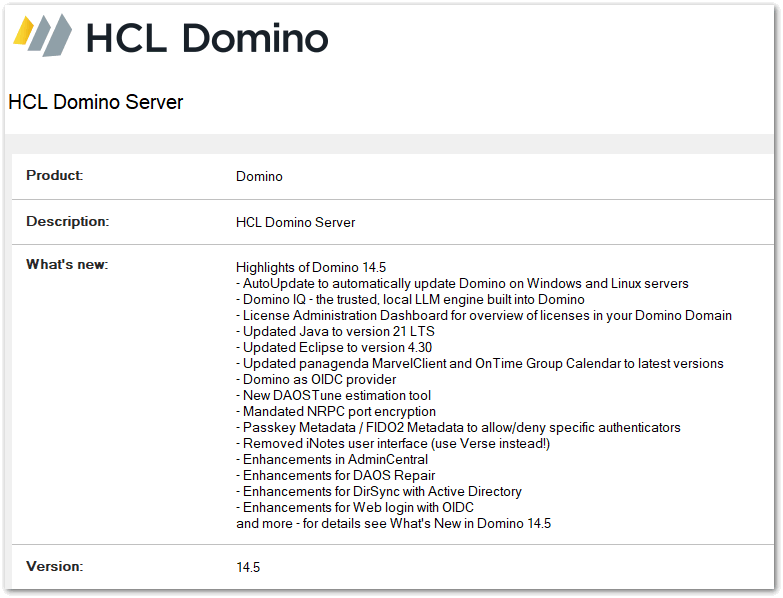Click the Domino IQ local LLM line
Image resolution: width=783 pixels, height=598 pixels.
[410, 299]
